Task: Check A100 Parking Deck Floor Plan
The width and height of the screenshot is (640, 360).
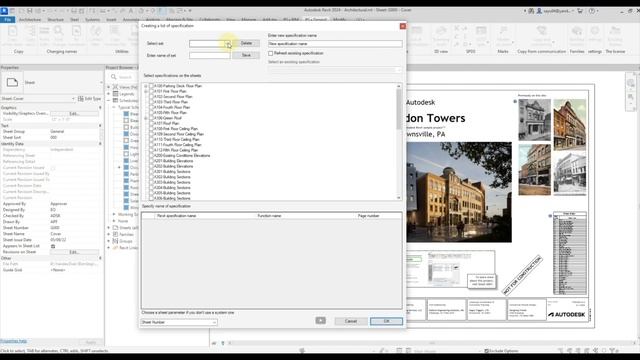Action: [151, 86]
